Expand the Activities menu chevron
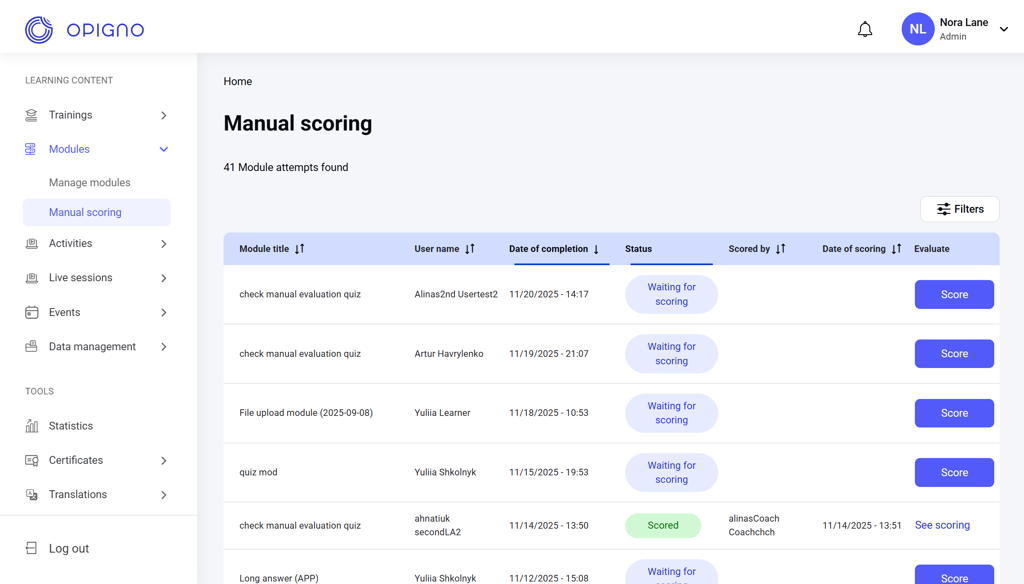This screenshot has height=584, width=1024. click(164, 244)
